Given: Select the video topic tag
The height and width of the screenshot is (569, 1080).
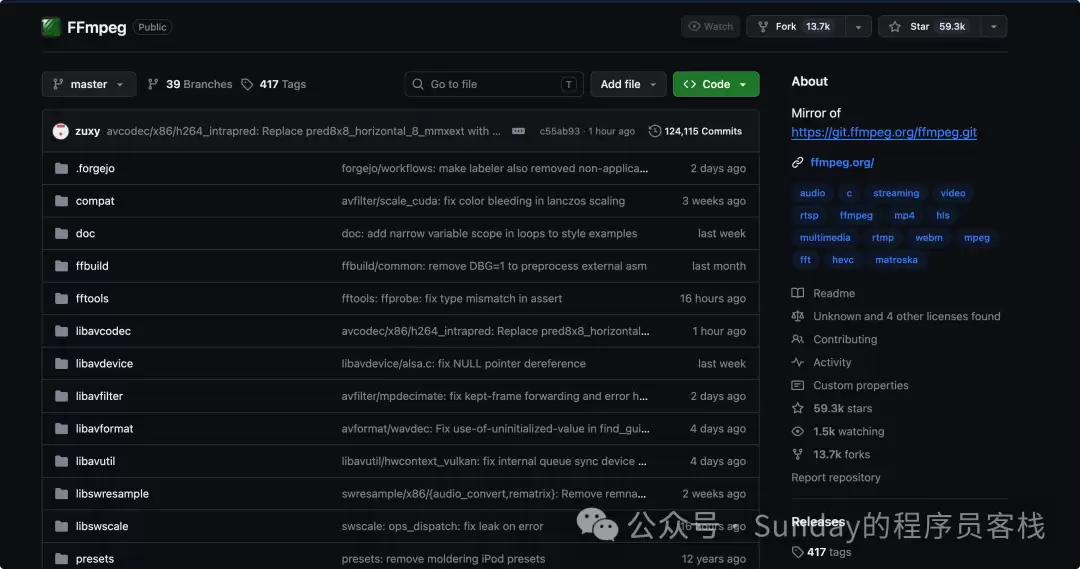Looking at the screenshot, I should pyautogui.click(x=953, y=193).
